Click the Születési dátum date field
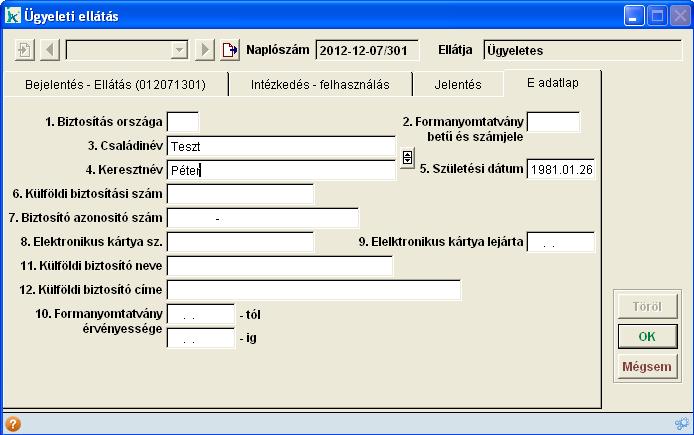 560,169
